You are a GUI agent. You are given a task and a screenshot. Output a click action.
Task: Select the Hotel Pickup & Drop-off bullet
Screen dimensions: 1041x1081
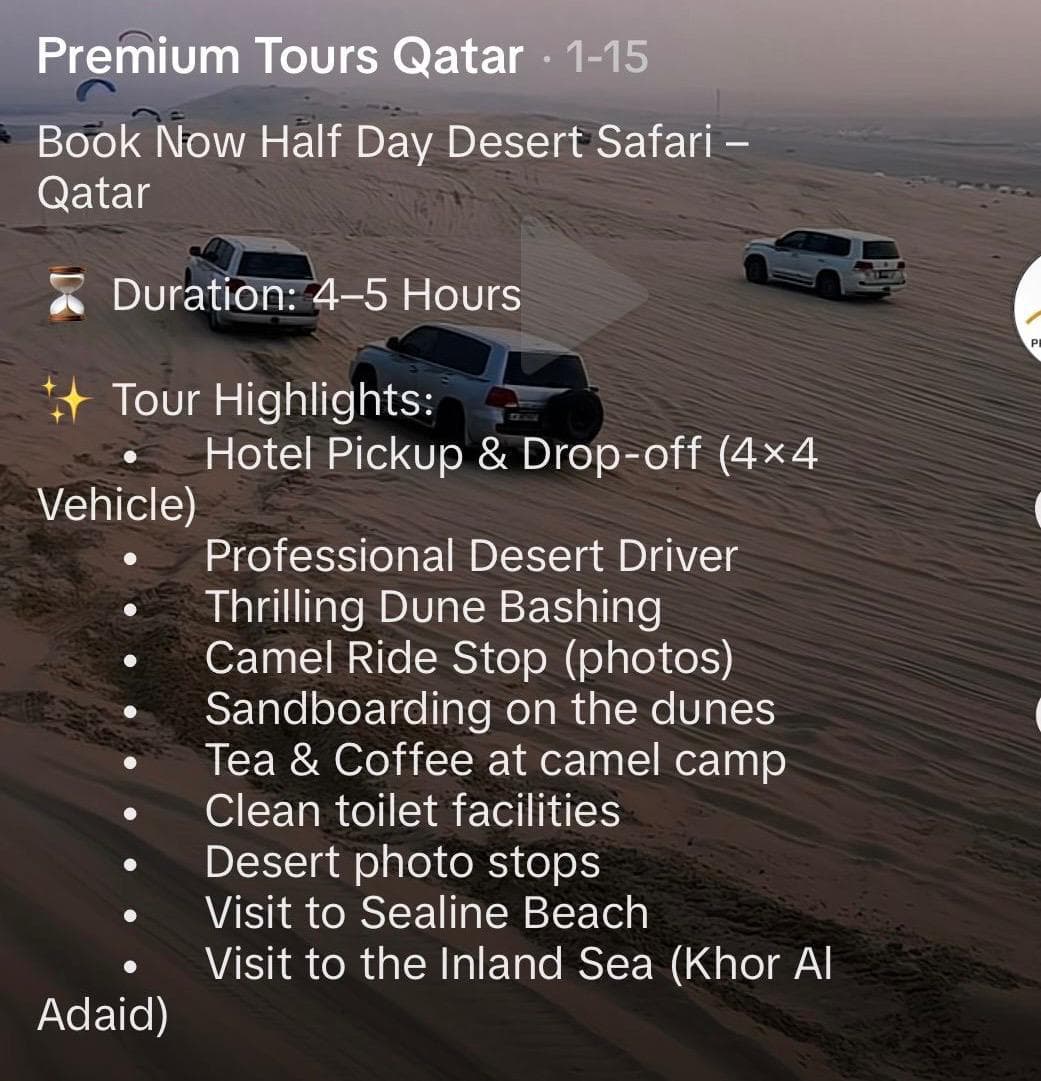pos(427,480)
